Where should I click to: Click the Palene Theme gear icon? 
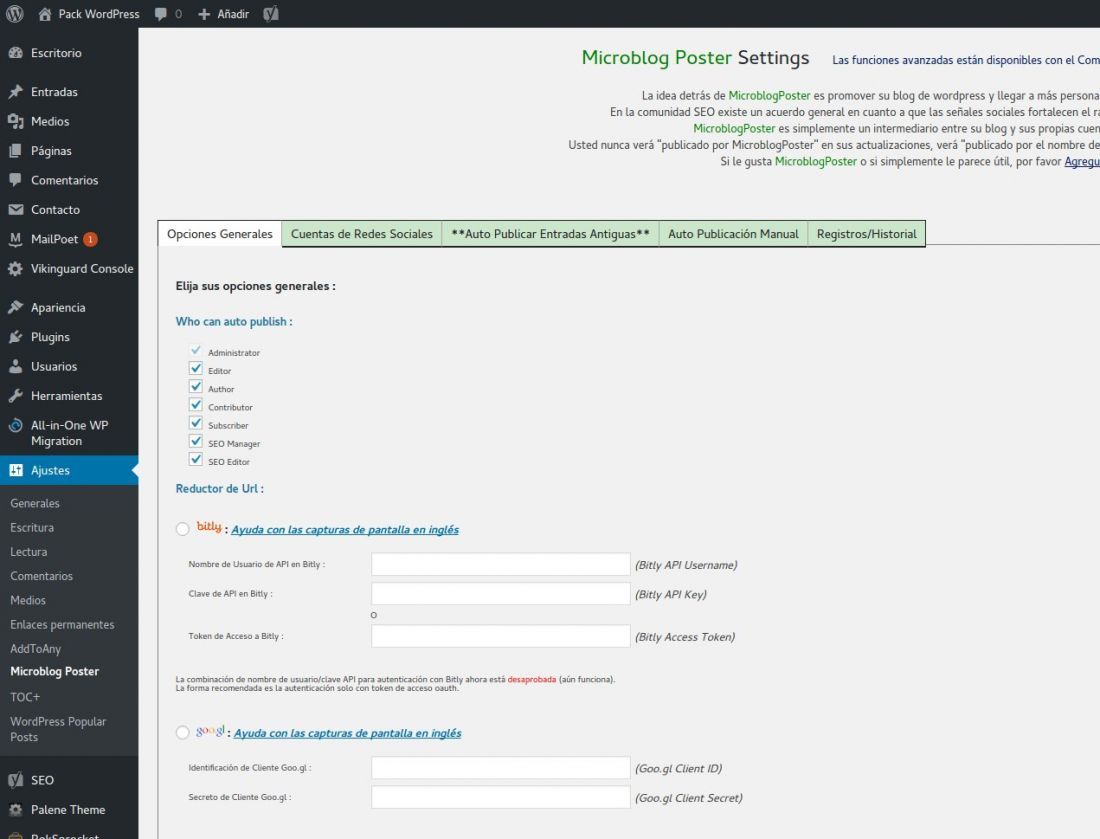pyautogui.click(x=15, y=810)
